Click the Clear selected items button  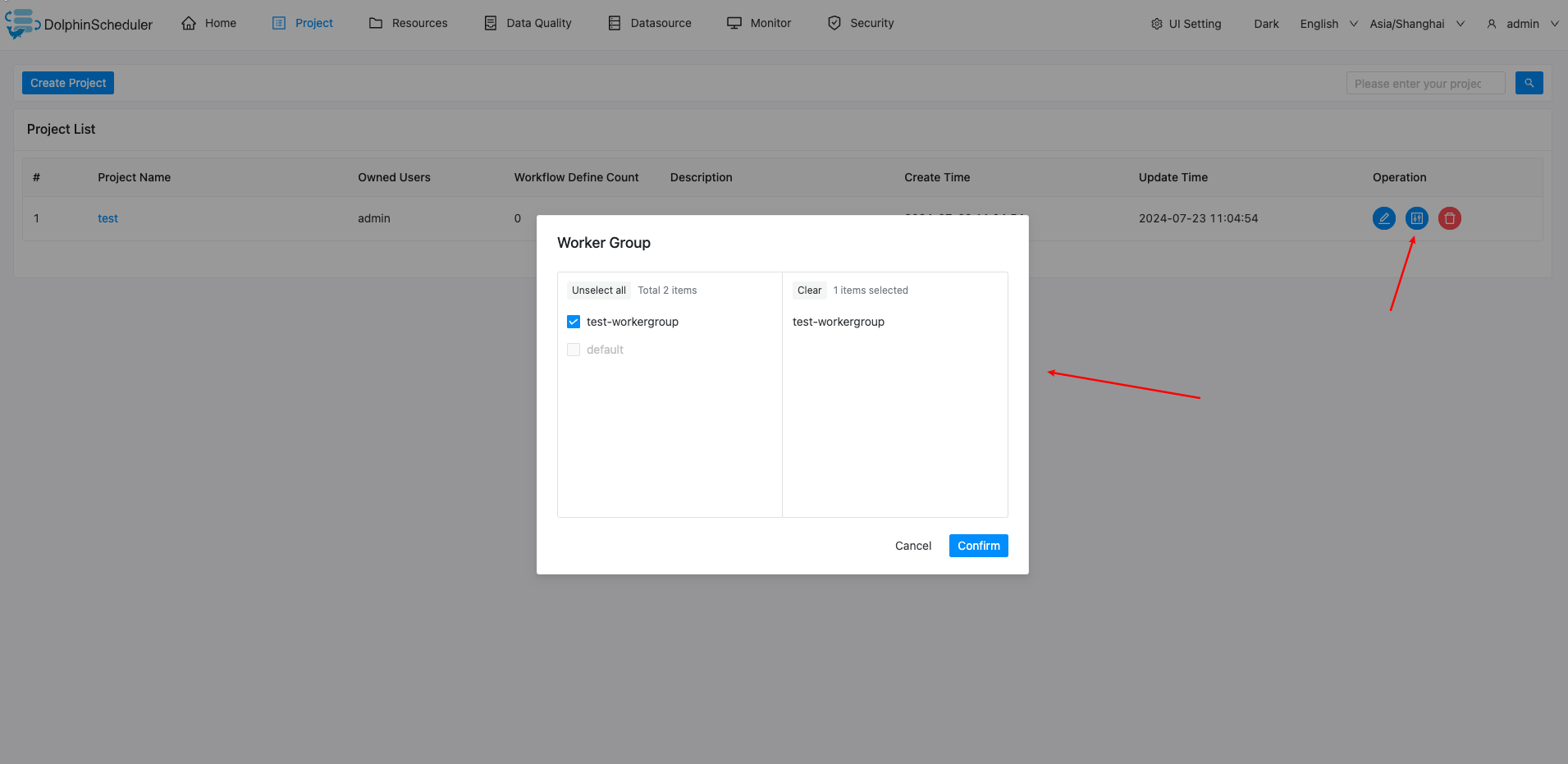(809, 291)
